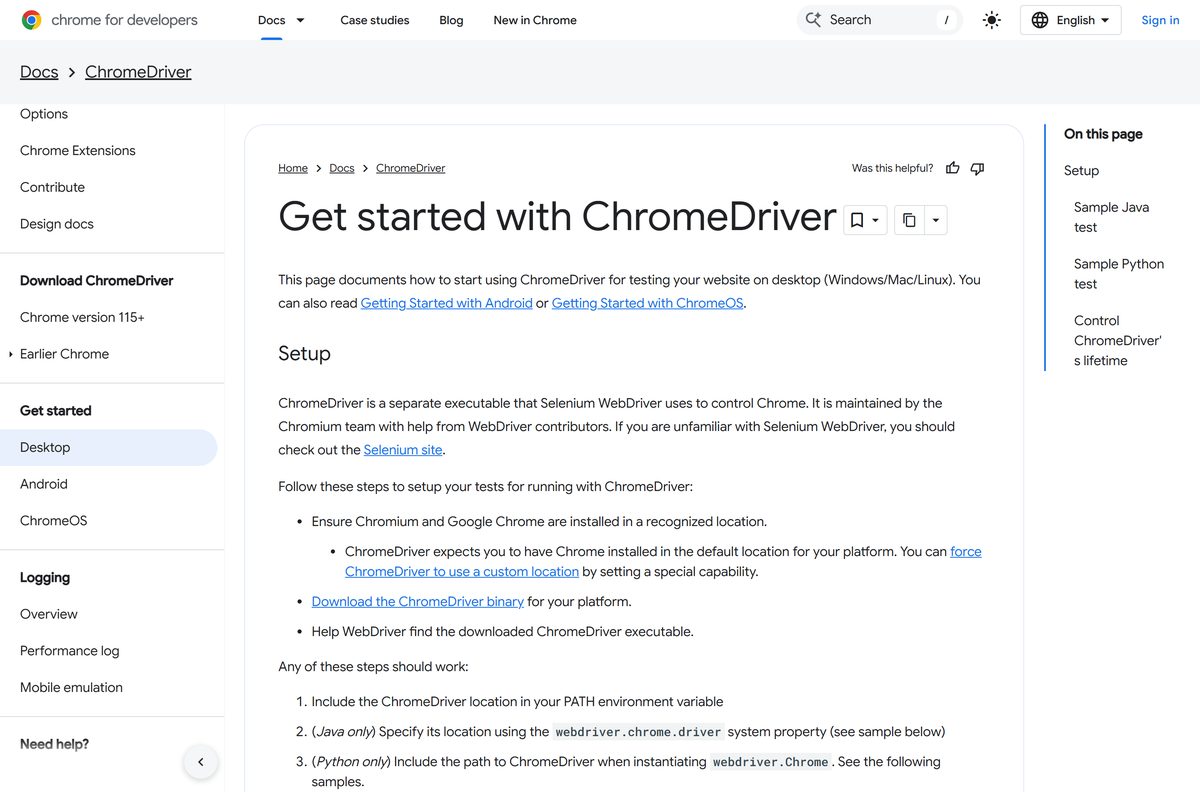Click Home in the article breadcrumb
The width and height of the screenshot is (1200, 792).
293,168
